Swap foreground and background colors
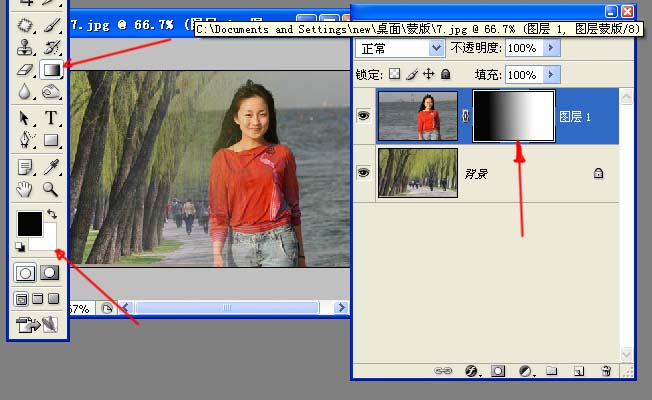Screen dimensions: 652x400 [x=53, y=214]
